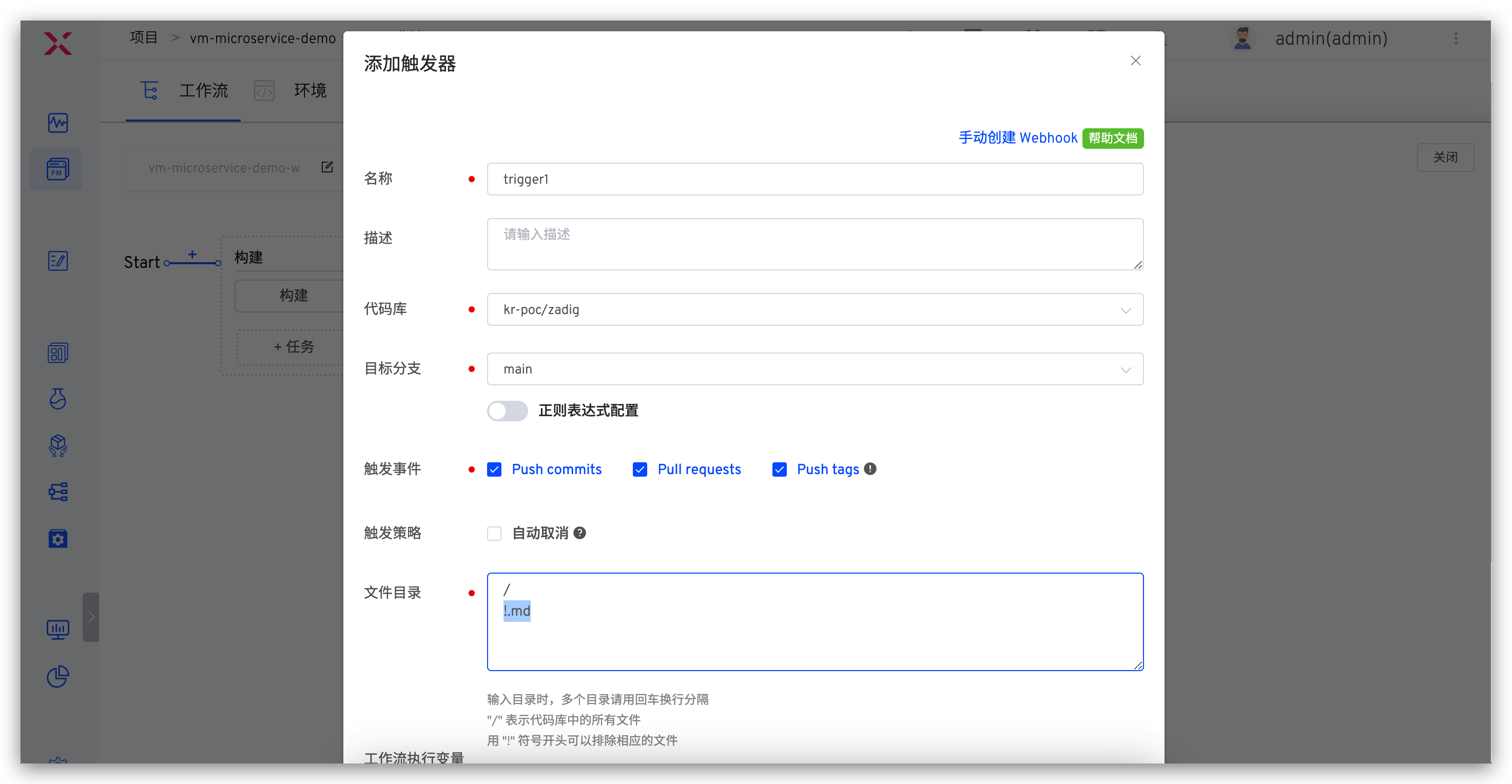Switch to the 环境 tab
This screenshot has height=784, width=1512.
click(x=310, y=90)
